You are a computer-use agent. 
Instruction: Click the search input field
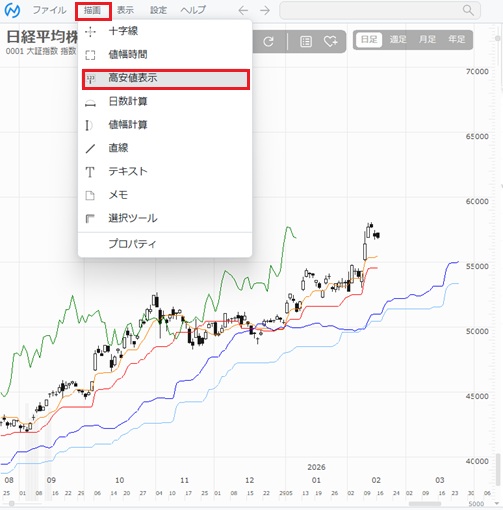380,11
